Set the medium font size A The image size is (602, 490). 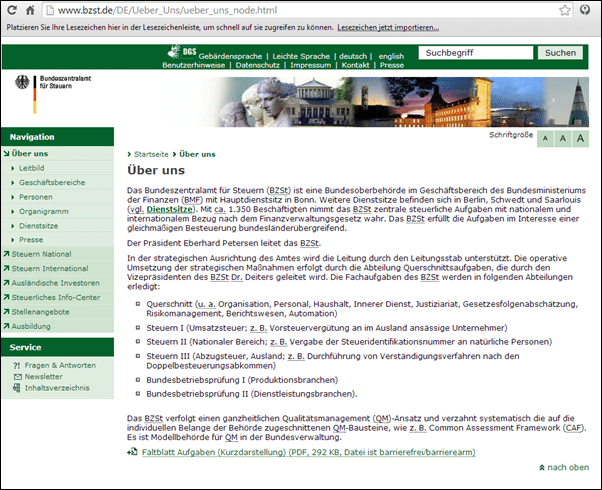click(562, 139)
